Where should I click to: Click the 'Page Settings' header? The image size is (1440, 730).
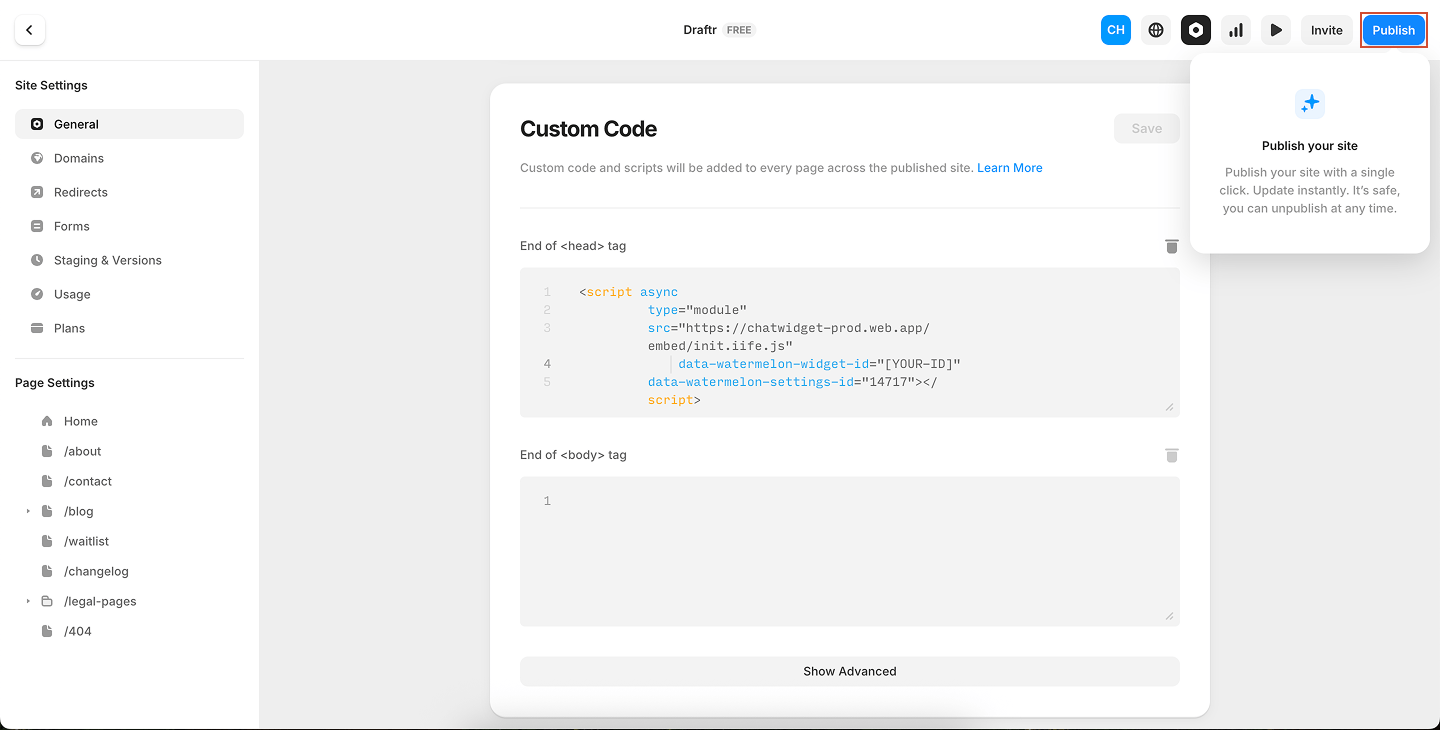(x=55, y=383)
